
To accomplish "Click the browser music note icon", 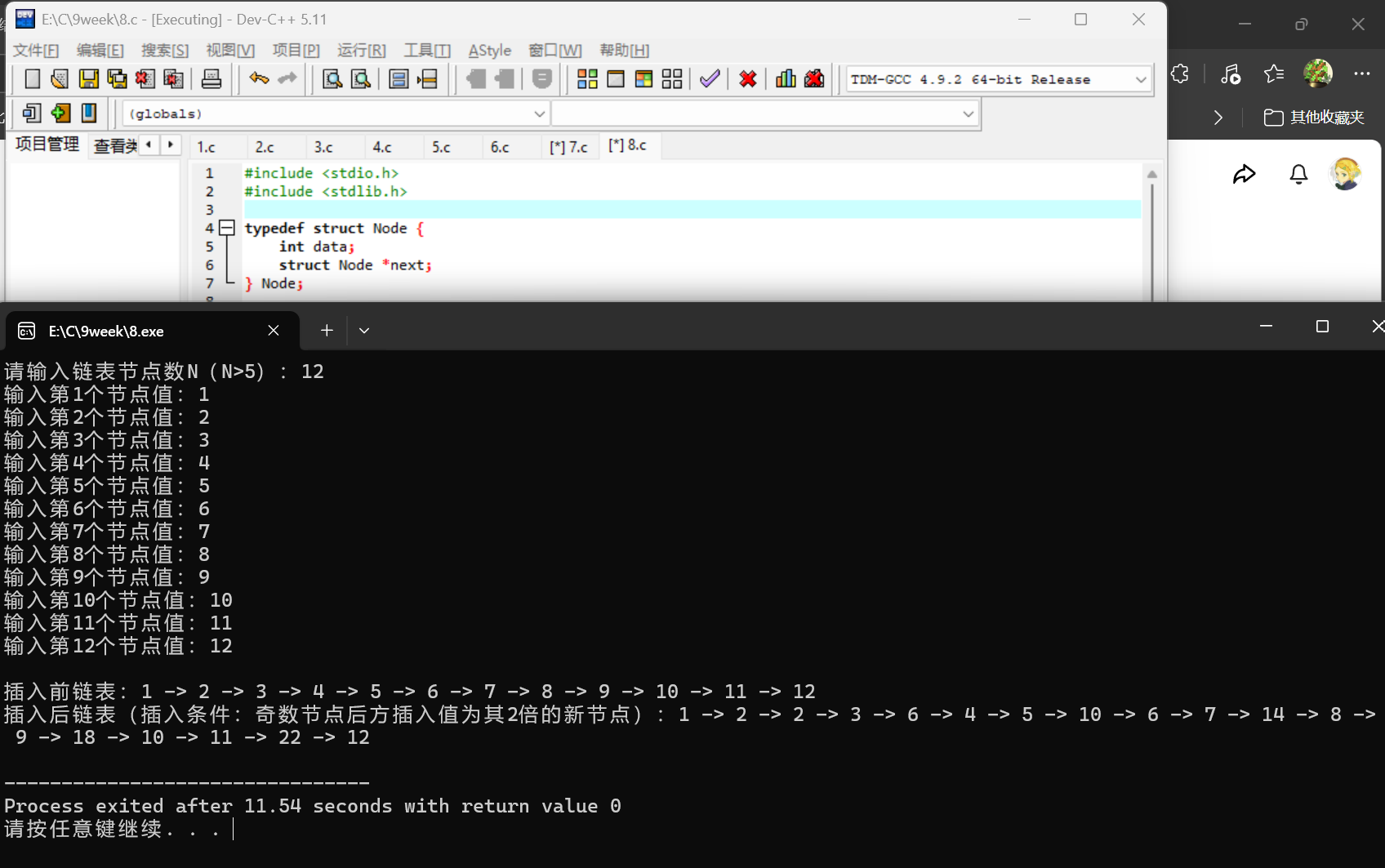I will click(x=1230, y=73).
